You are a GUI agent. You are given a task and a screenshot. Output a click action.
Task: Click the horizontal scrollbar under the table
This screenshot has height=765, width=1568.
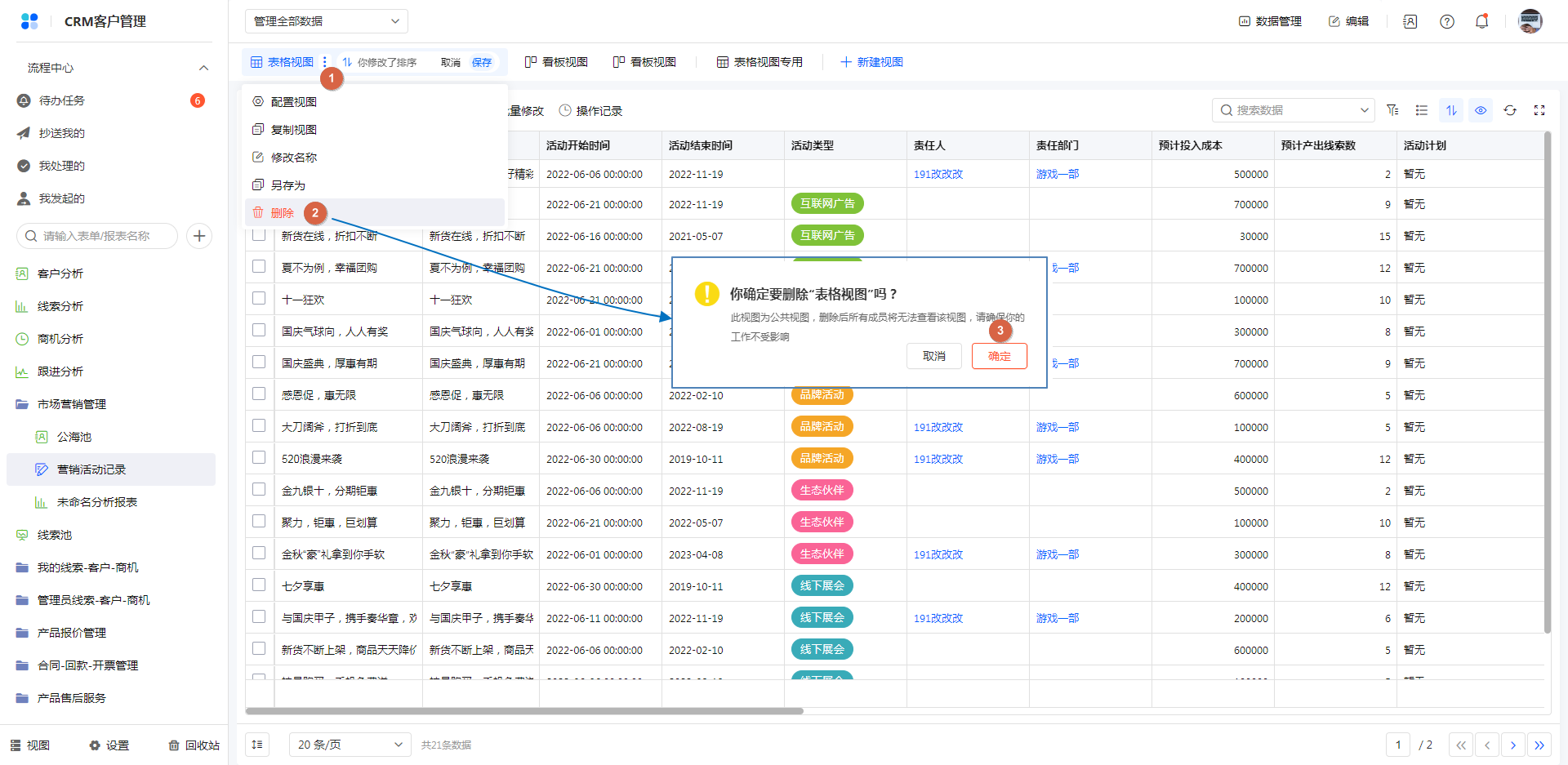(x=524, y=711)
